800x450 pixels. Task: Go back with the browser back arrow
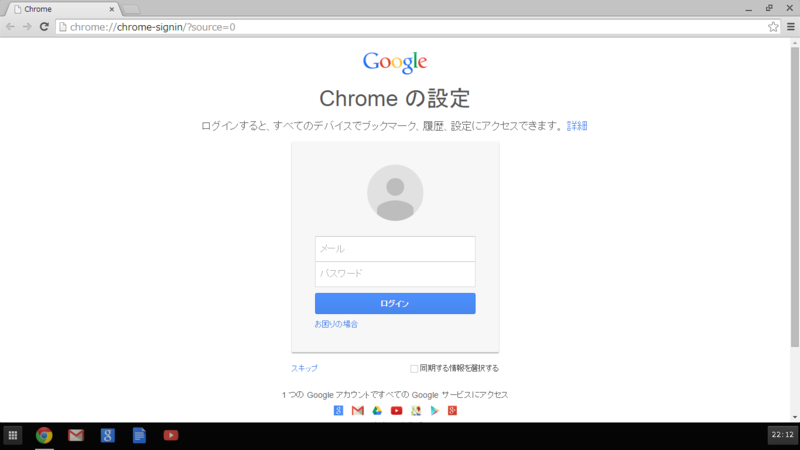[x=10, y=27]
